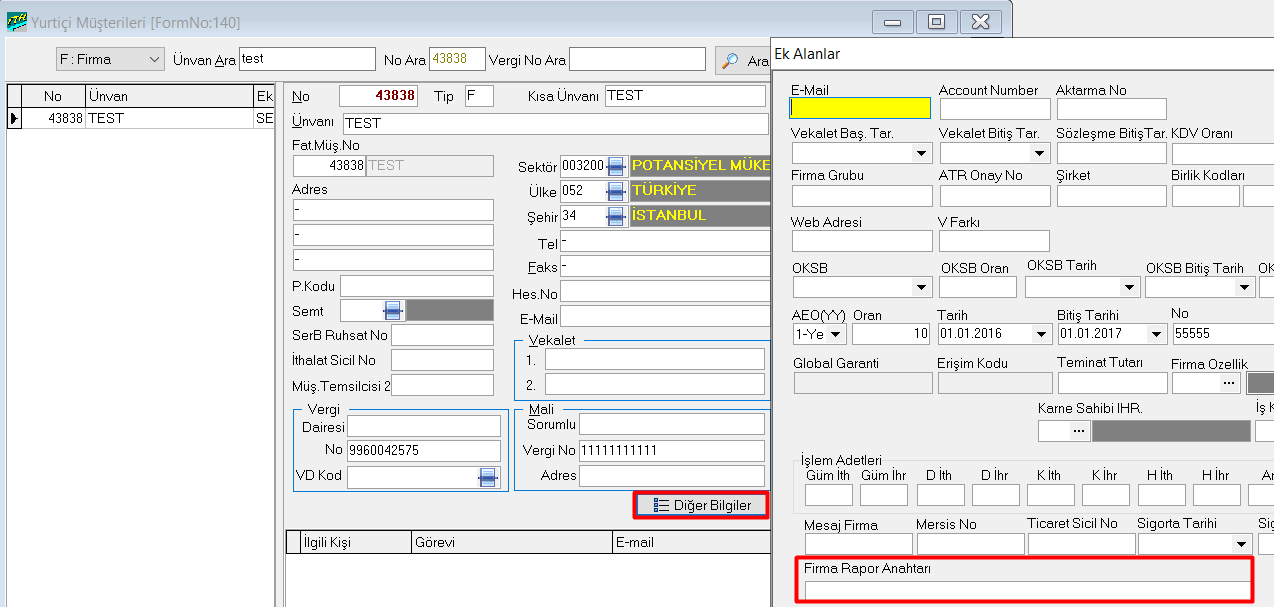Click the SerB Ruhsat No field
This screenshot has height=607, width=1274.
442,335
